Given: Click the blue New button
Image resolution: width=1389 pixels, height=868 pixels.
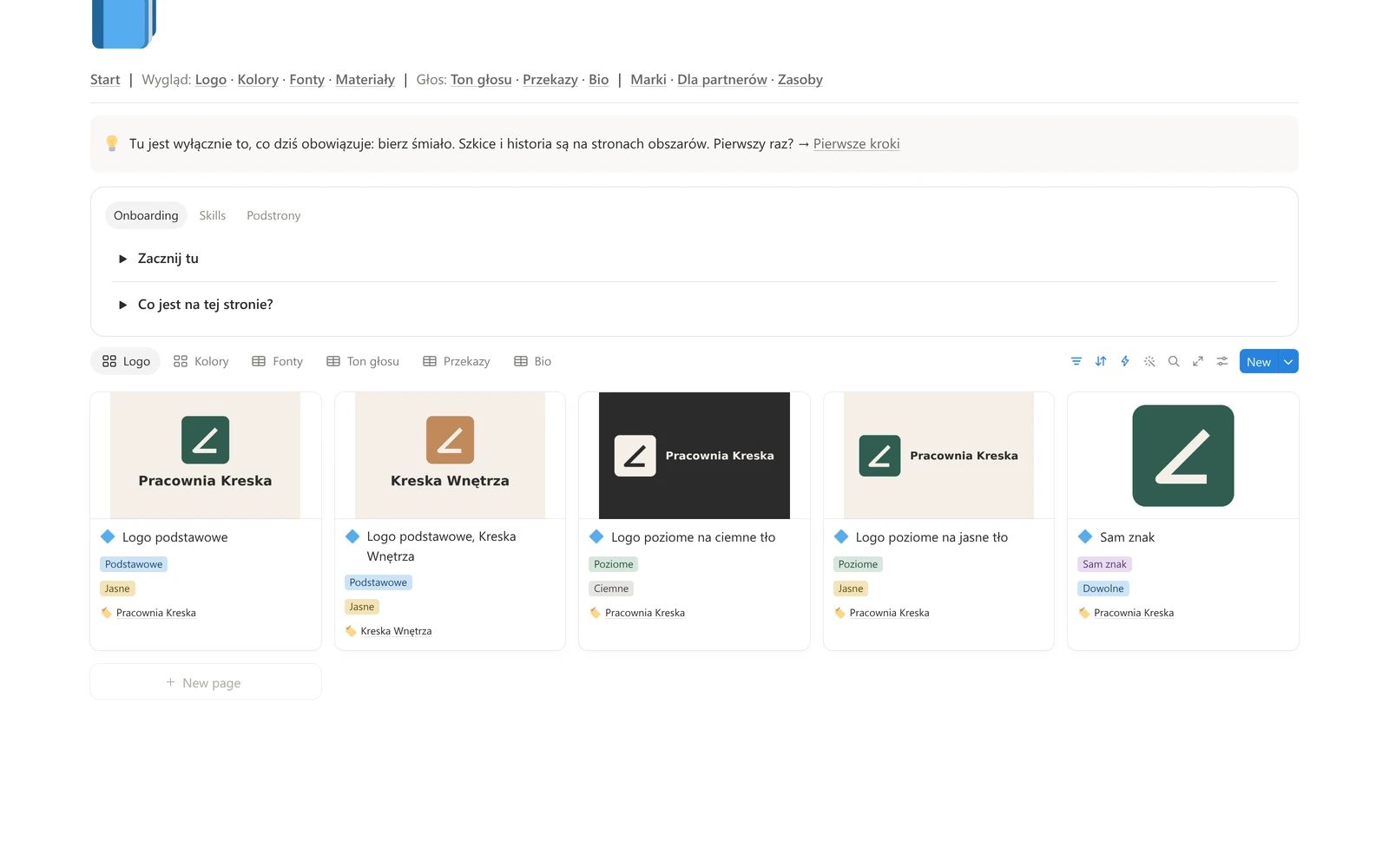Looking at the screenshot, I should [x=1259, y=362].
